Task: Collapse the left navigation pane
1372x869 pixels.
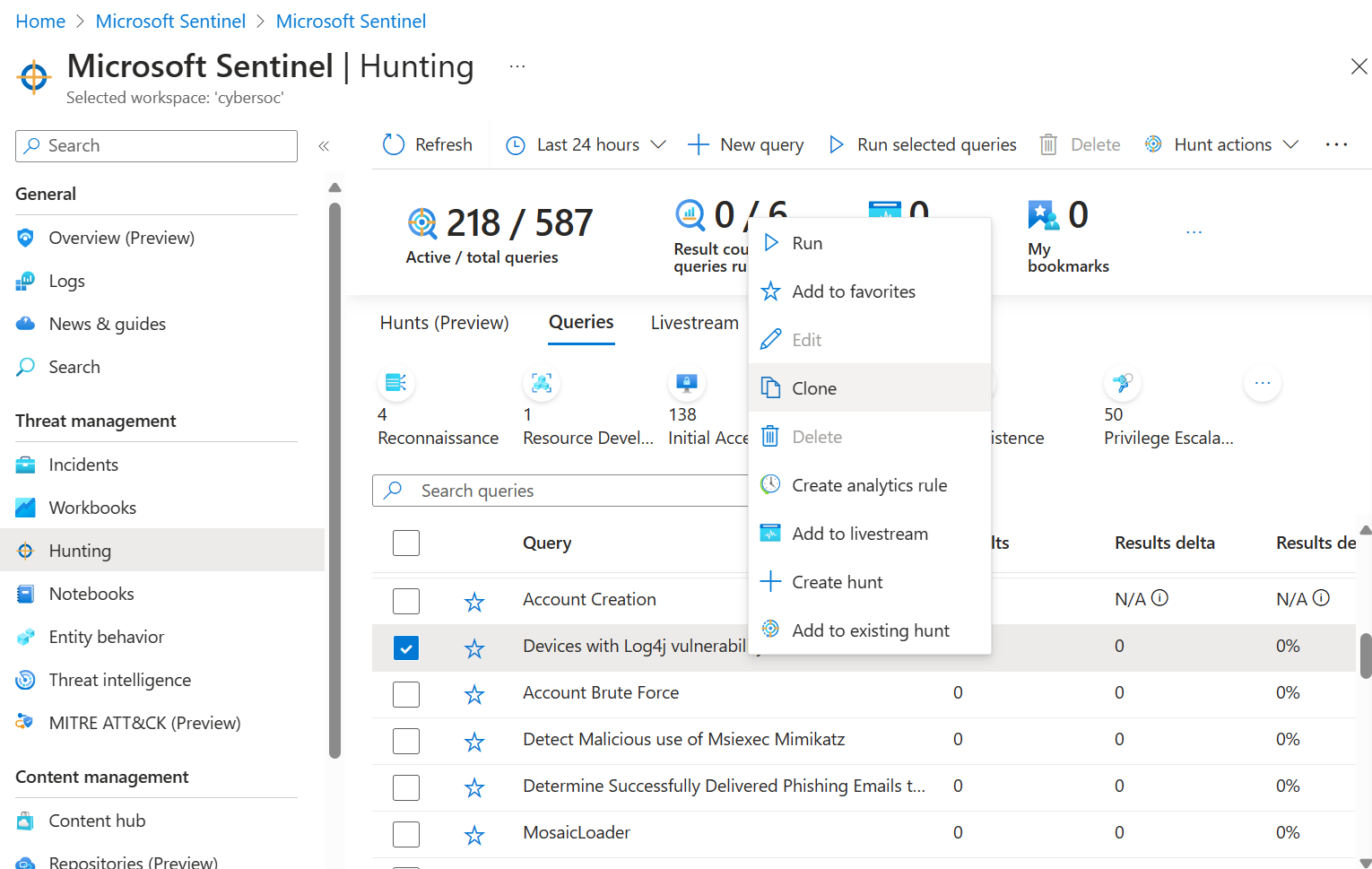Action: (324, 146)
